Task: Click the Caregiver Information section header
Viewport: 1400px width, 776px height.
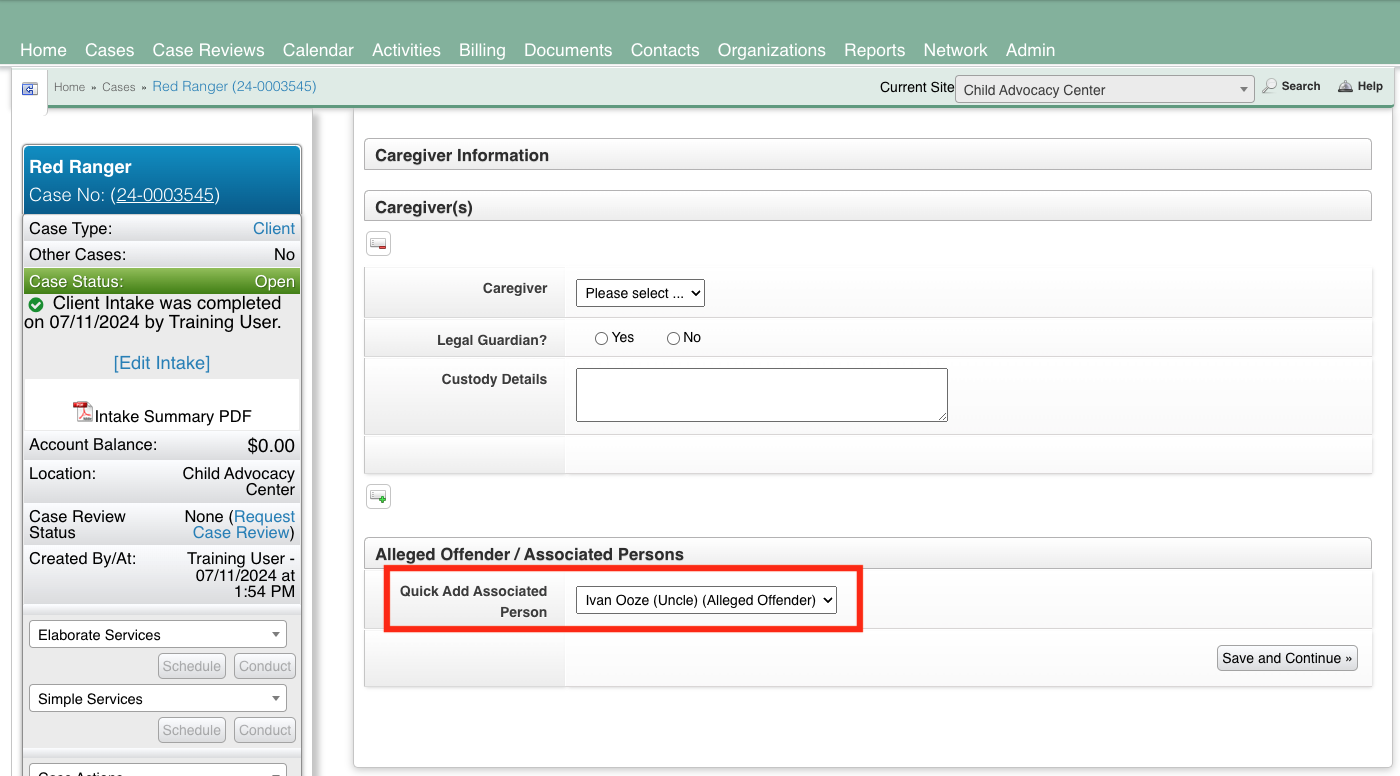Action: click(867, 155)
